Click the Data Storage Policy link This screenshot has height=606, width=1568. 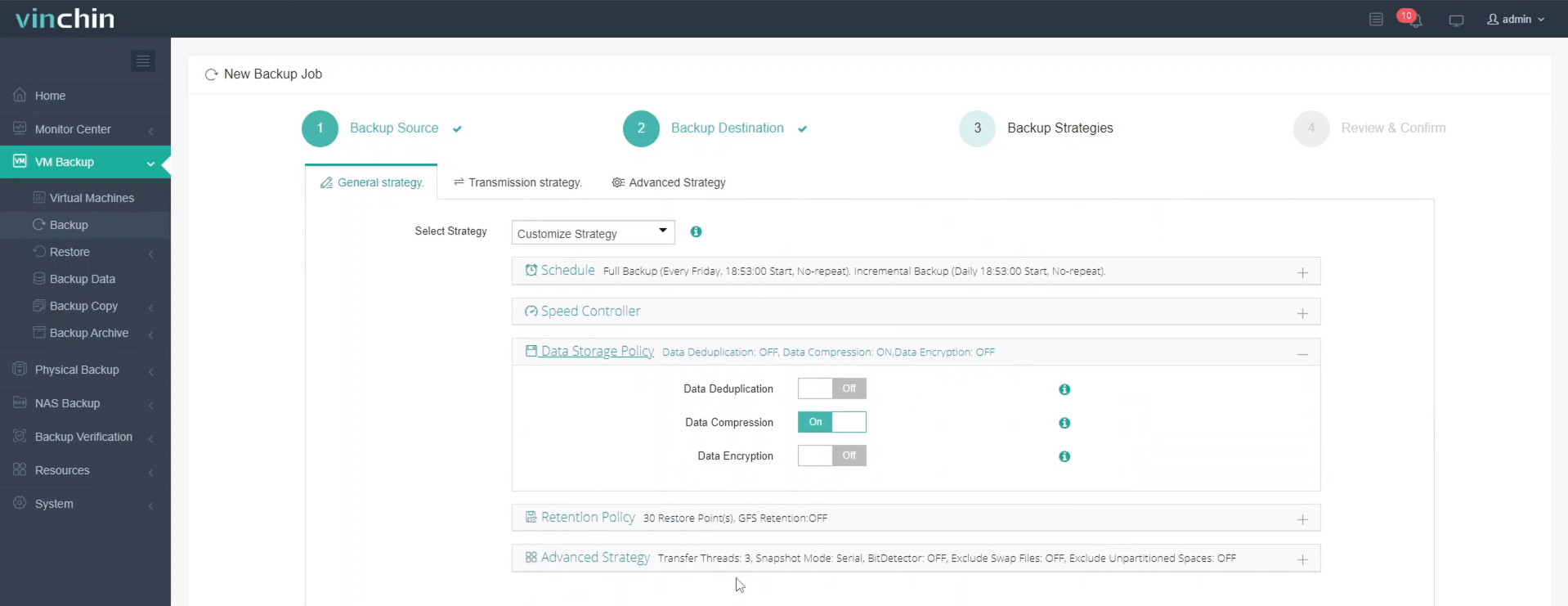tap(597, 351)
